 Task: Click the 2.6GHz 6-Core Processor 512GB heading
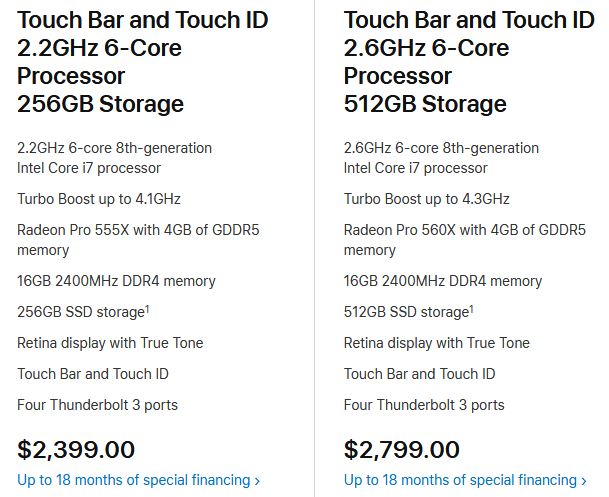click(469, 62)
